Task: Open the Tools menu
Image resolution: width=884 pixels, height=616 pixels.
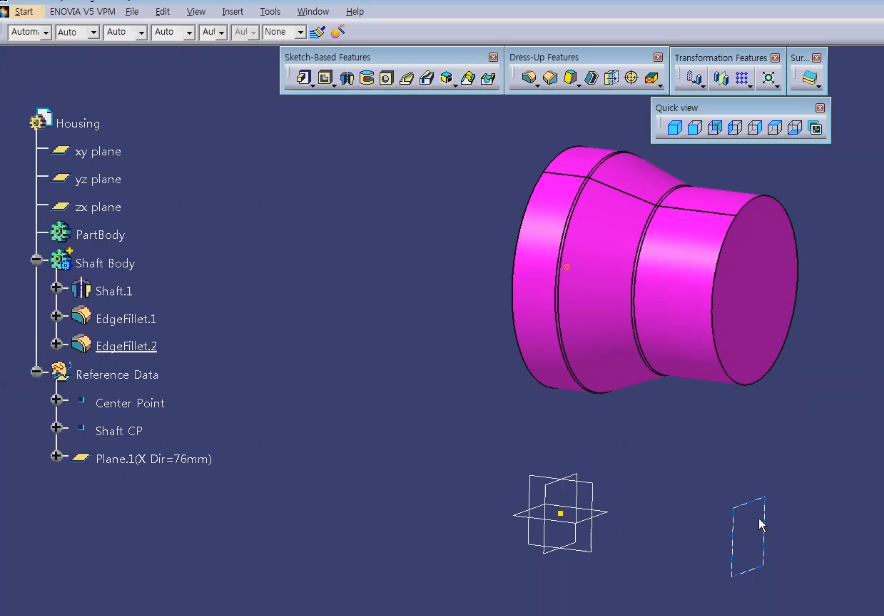Action: click(x=270, y=11)
